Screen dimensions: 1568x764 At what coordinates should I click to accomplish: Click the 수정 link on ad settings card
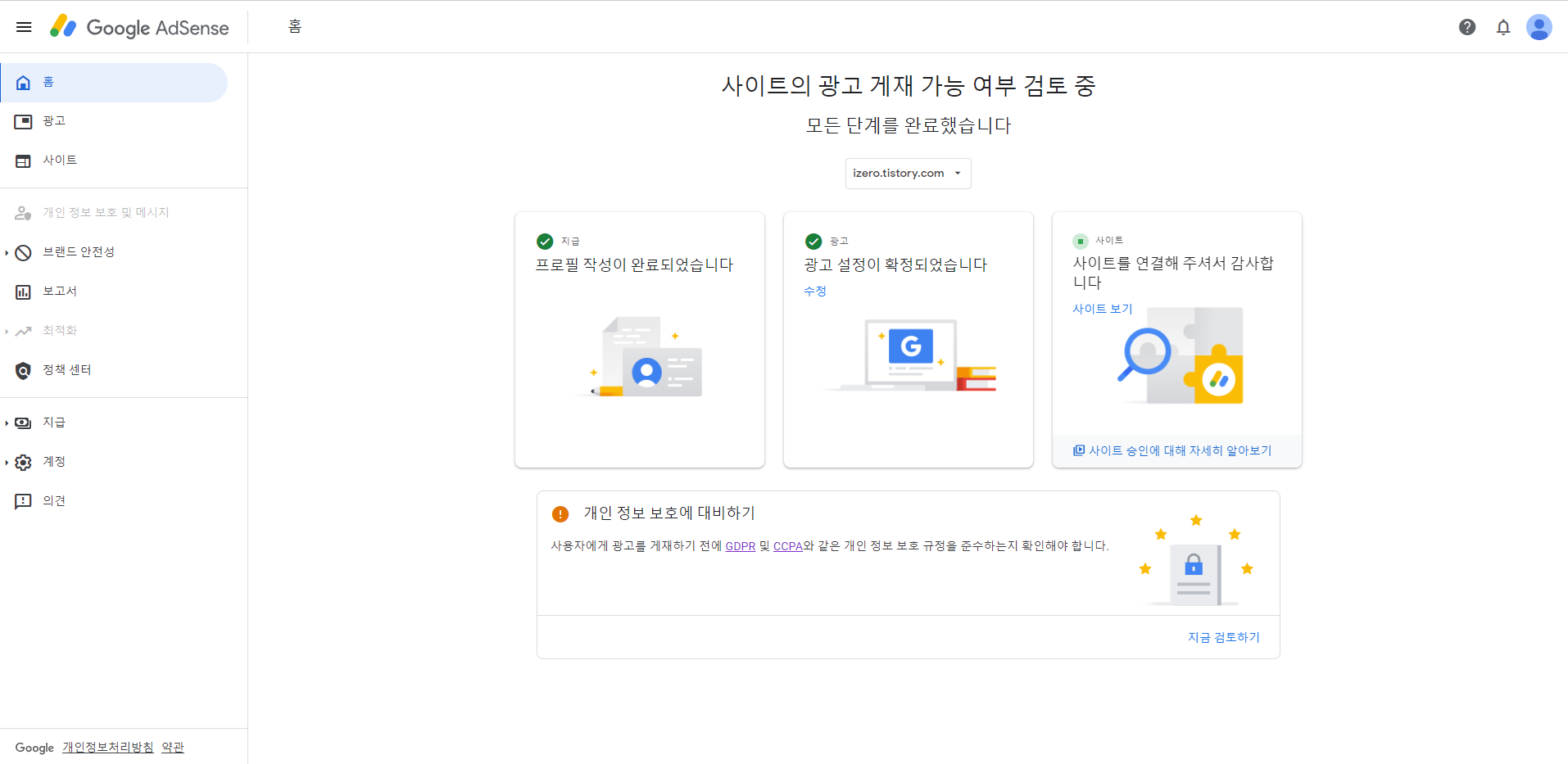pos(815,291)
